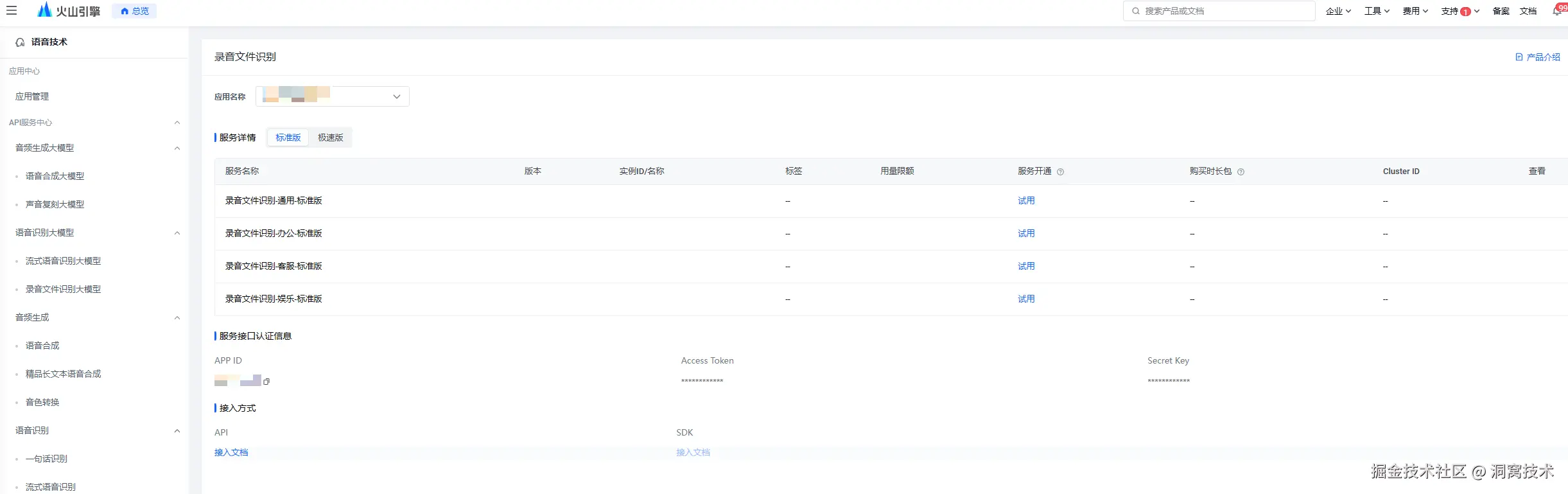1568x494 pixels.
Task: Click the masked Access Token value
Action: coord(702,382)
